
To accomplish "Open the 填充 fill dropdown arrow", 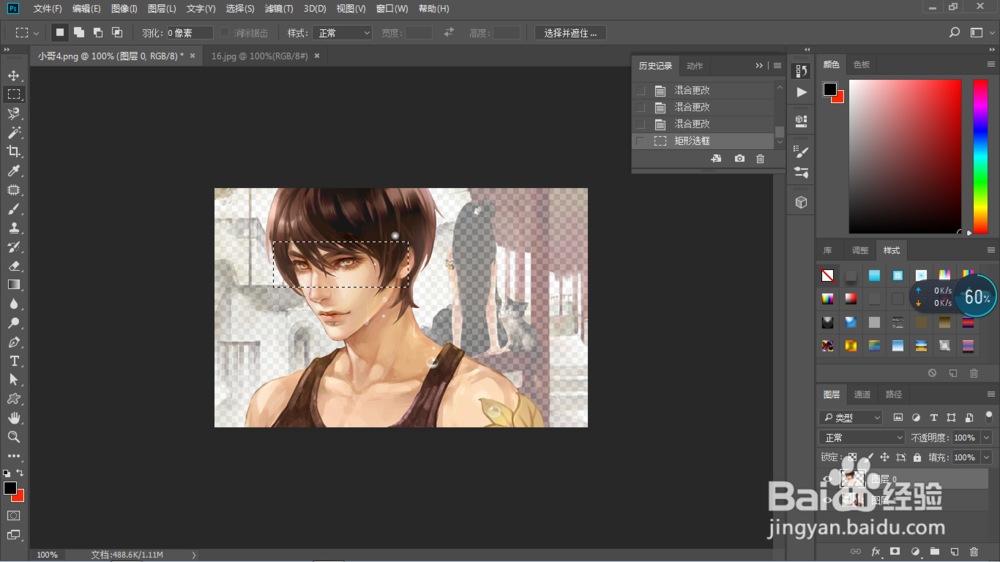I will (987, 457).
